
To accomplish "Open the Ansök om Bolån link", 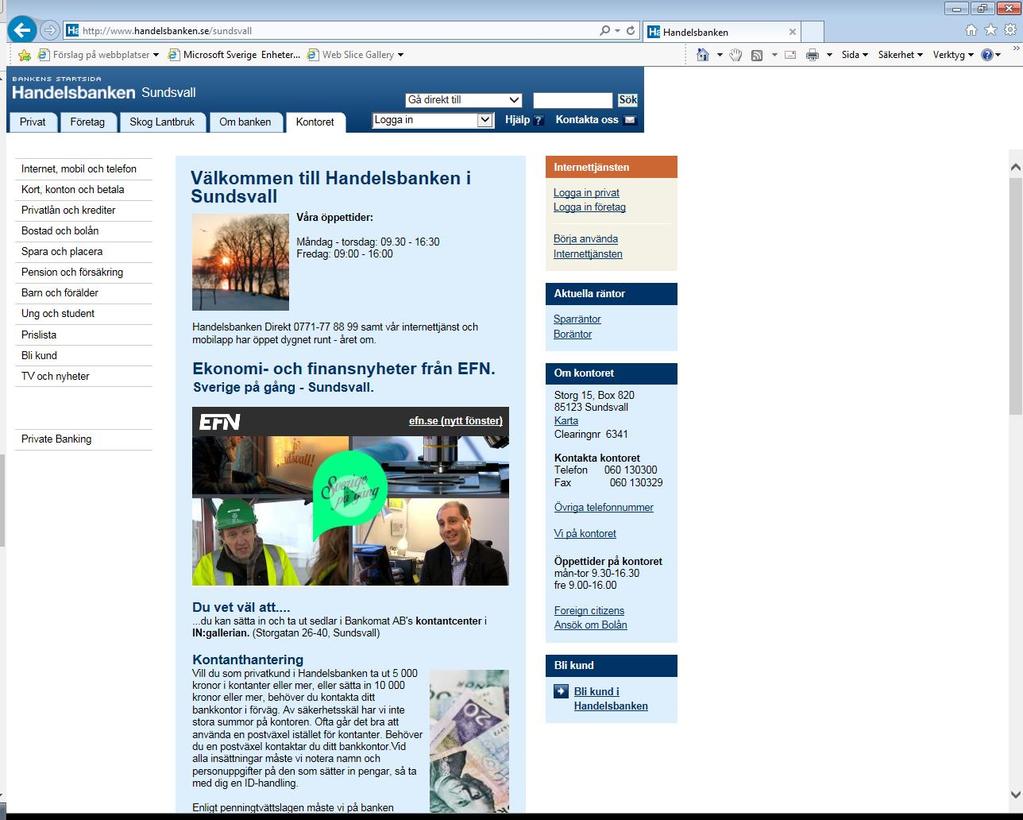I will [x=590, y=625].
